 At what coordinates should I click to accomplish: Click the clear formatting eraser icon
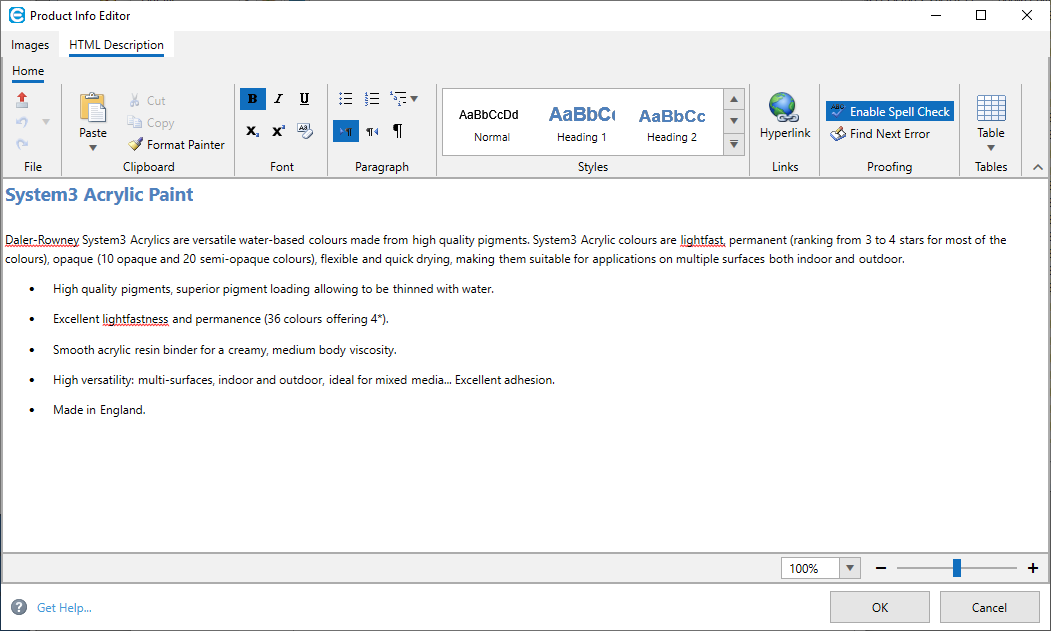[x=305, y=131]
